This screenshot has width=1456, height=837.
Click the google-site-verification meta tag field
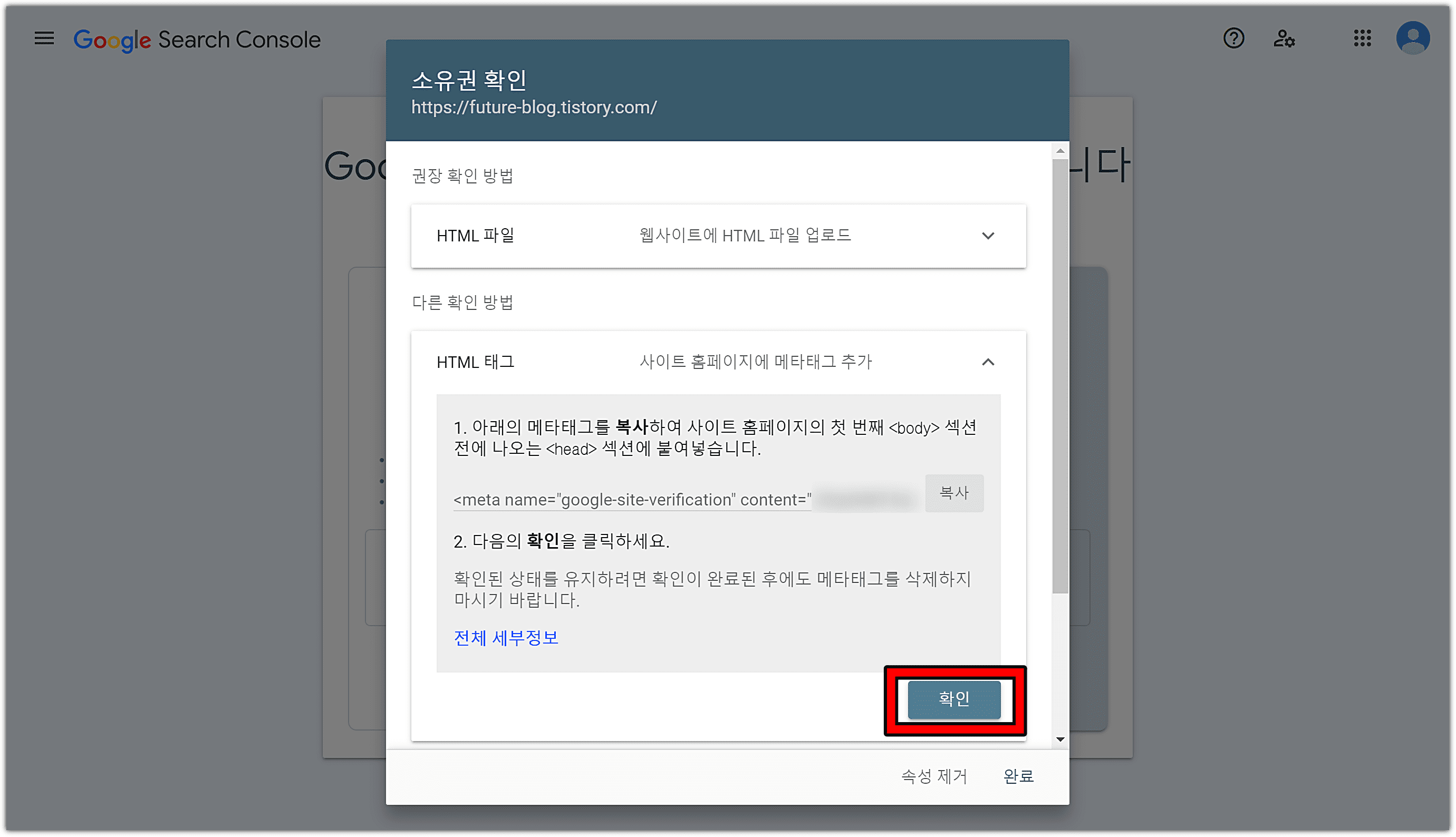pyautogui.click(x=631, y=500)
